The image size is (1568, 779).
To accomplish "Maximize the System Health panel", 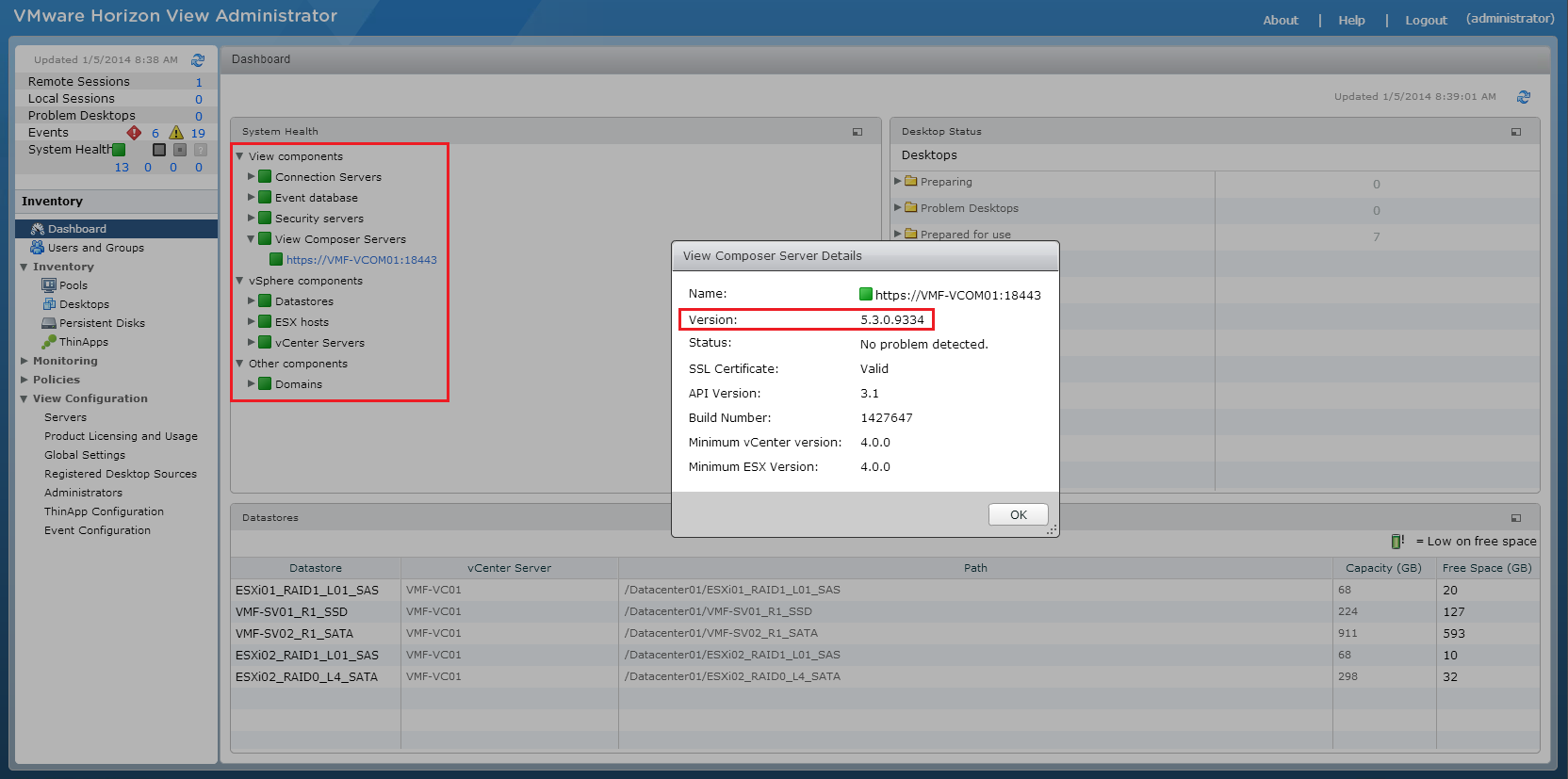I will click(857, 132).
